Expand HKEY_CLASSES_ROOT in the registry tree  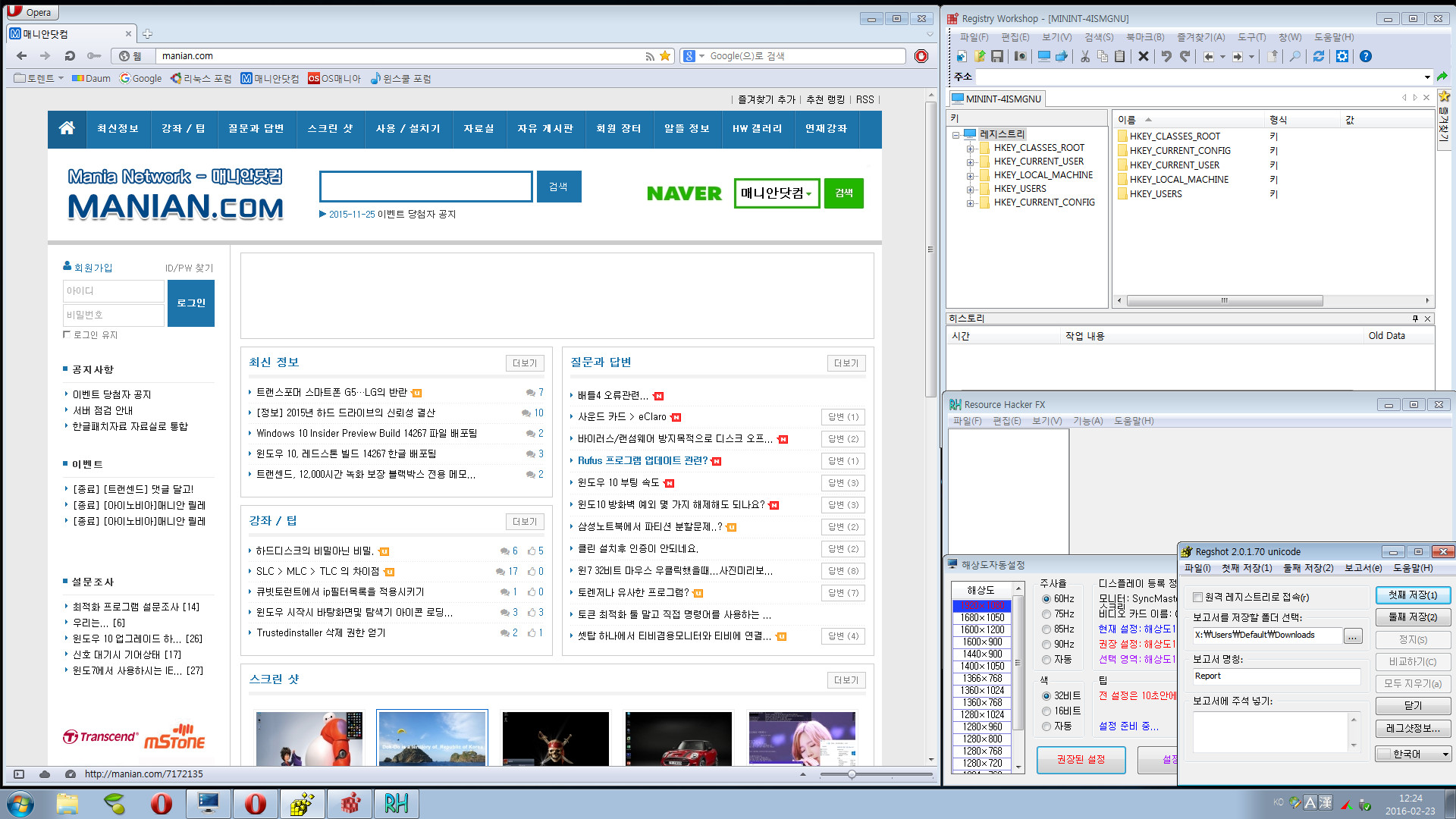(970, 149)
